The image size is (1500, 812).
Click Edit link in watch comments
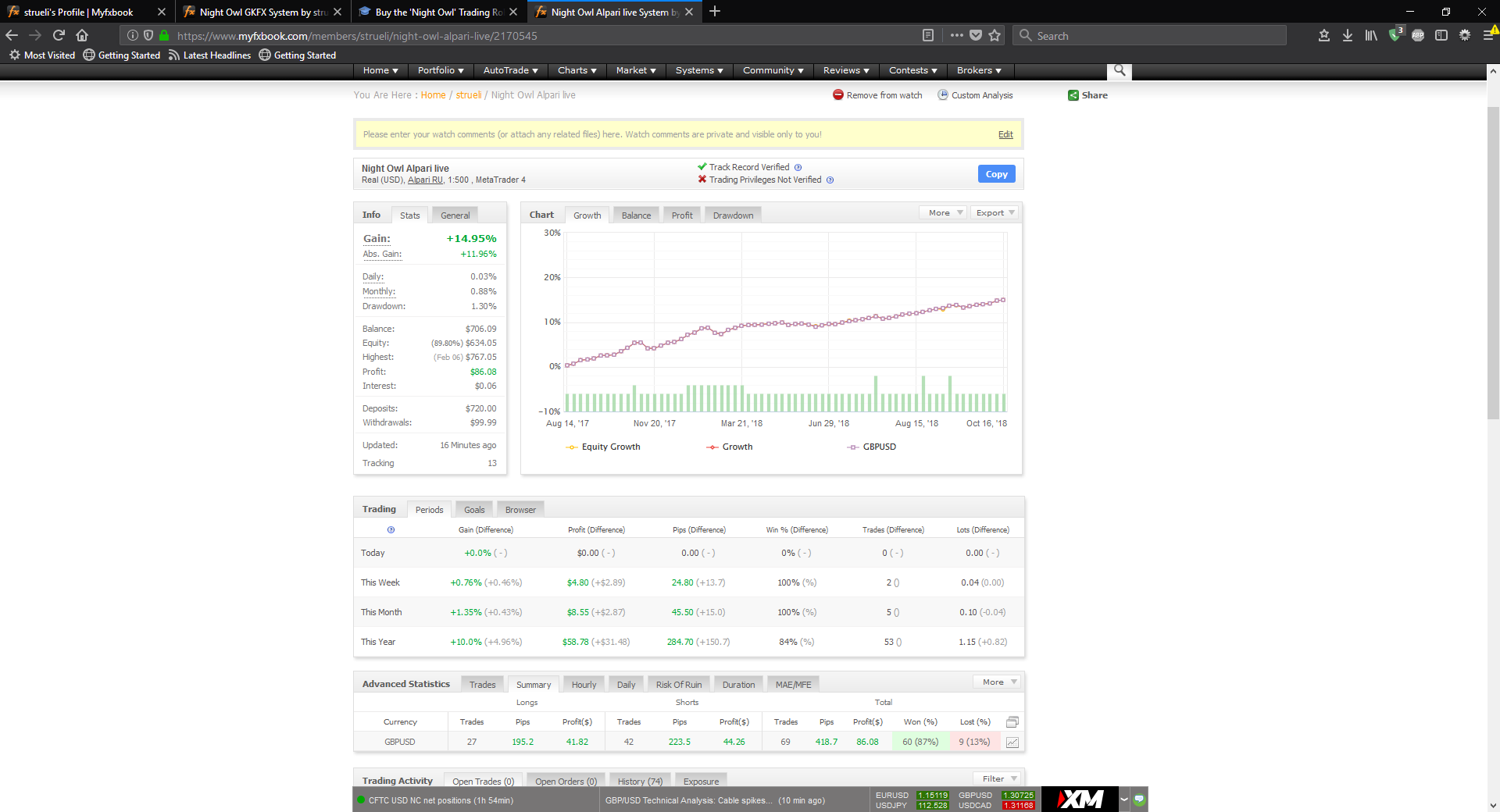coord(1005,134)
